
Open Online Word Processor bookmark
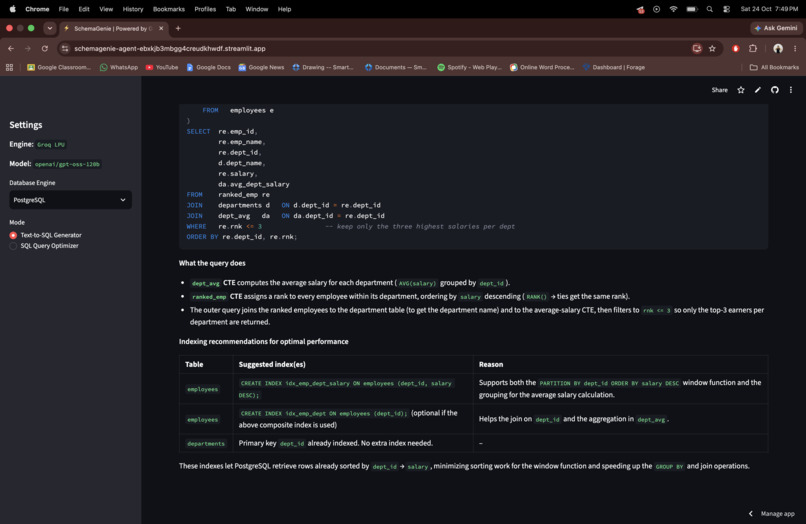[x=542, y=67]
